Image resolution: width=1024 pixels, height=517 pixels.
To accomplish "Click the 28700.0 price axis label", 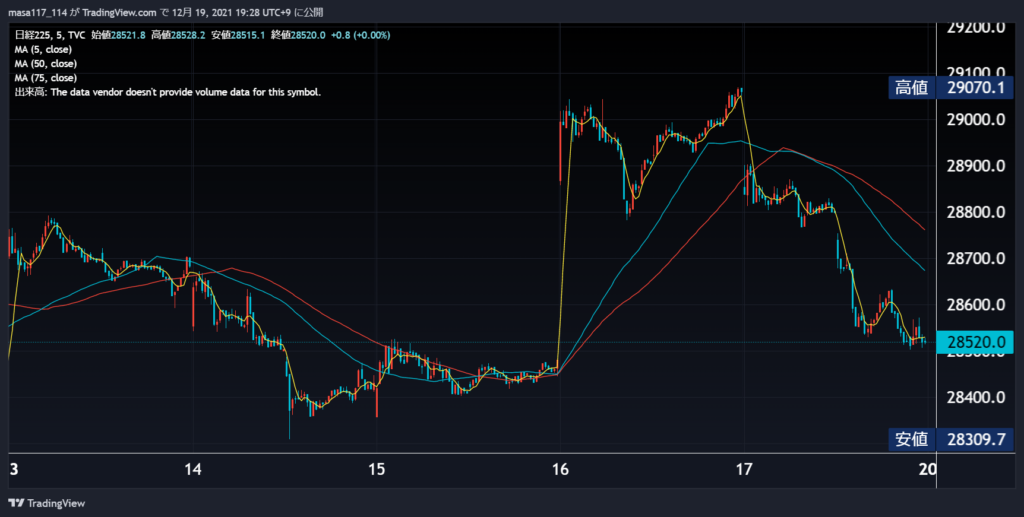I will pyautogui.click(x=976, y=259).
